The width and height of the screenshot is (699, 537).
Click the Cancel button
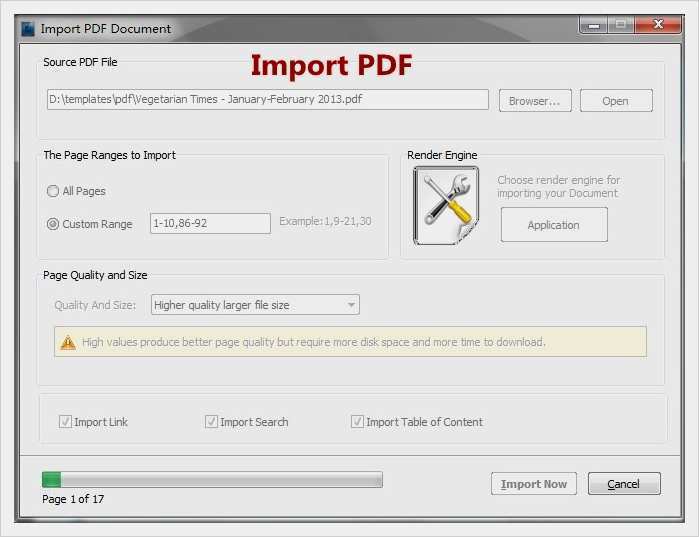click(x=624, y=484)
